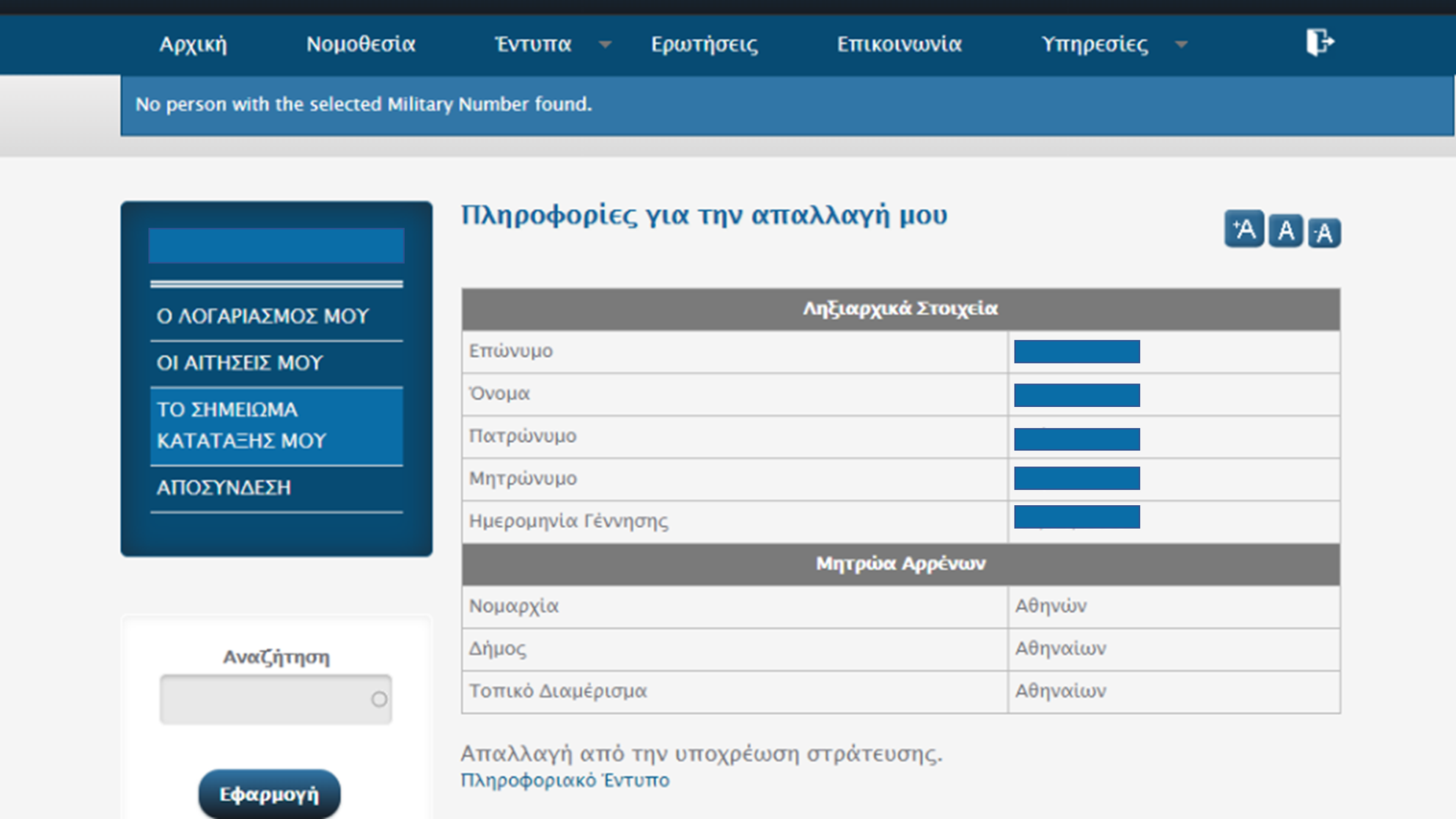This screenshot has width=1456, height=819.
Task: Open the Πληροφοριακό Έντυπο link
Action: click(x=565, y=780)
